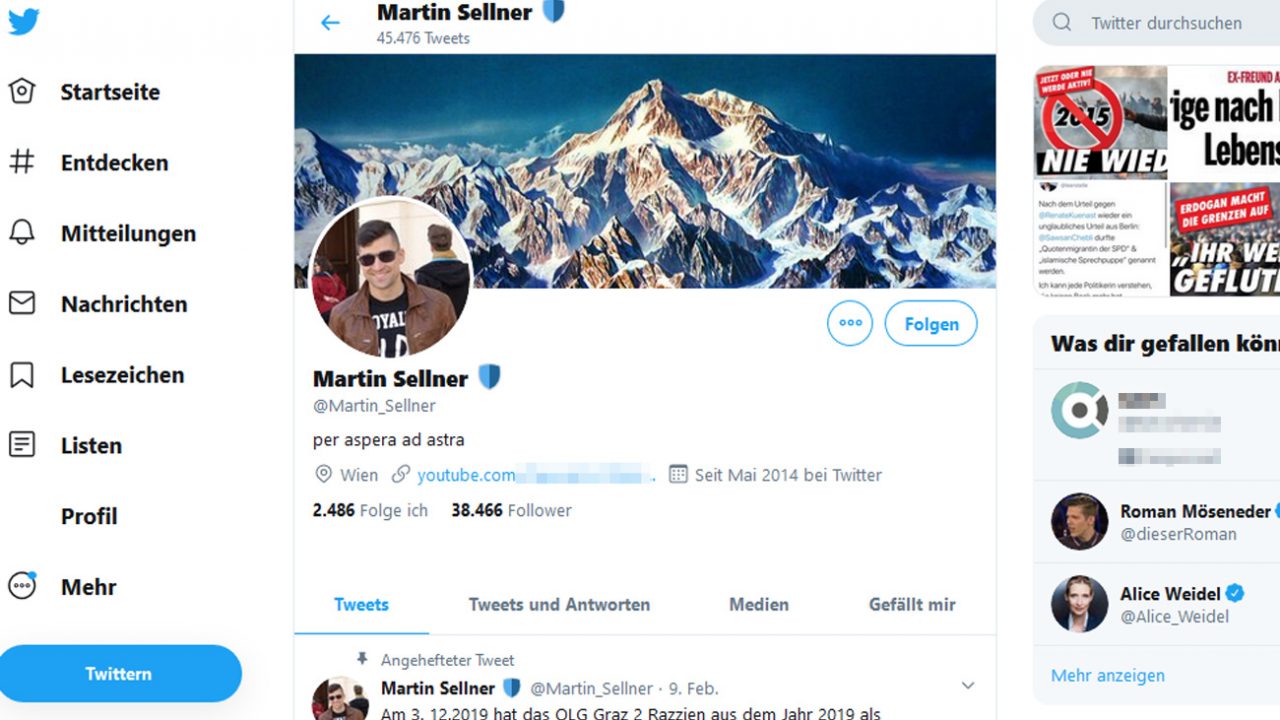The image size is (1280, 720).
Task: Click the Twitter bird logo
Action: pyautogui.click(x=24, y=21)
